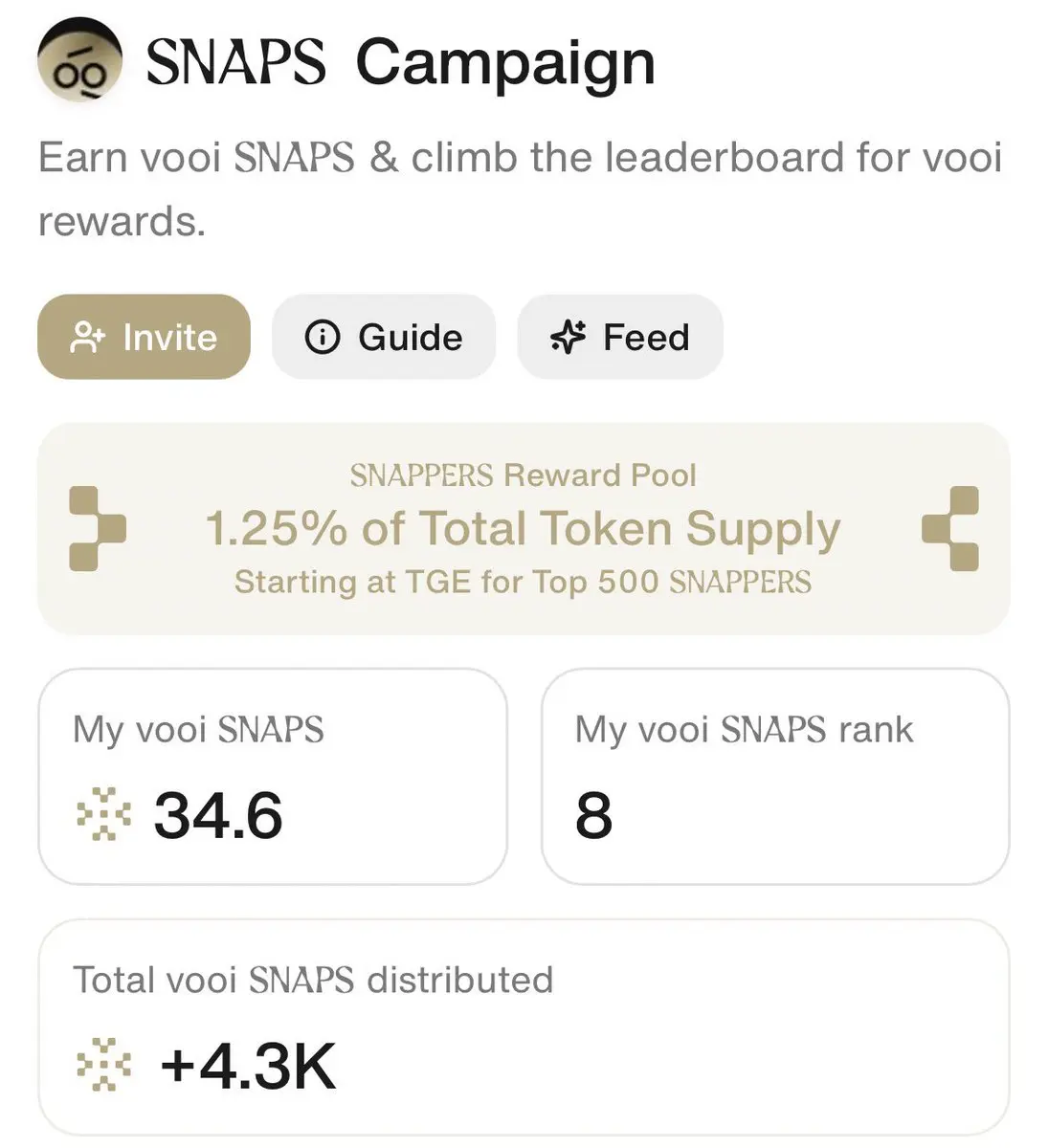Viewport: 1048px width, 1148px height.
Task: Click the Earn vooi SNAPS description text
Action: 520,188
